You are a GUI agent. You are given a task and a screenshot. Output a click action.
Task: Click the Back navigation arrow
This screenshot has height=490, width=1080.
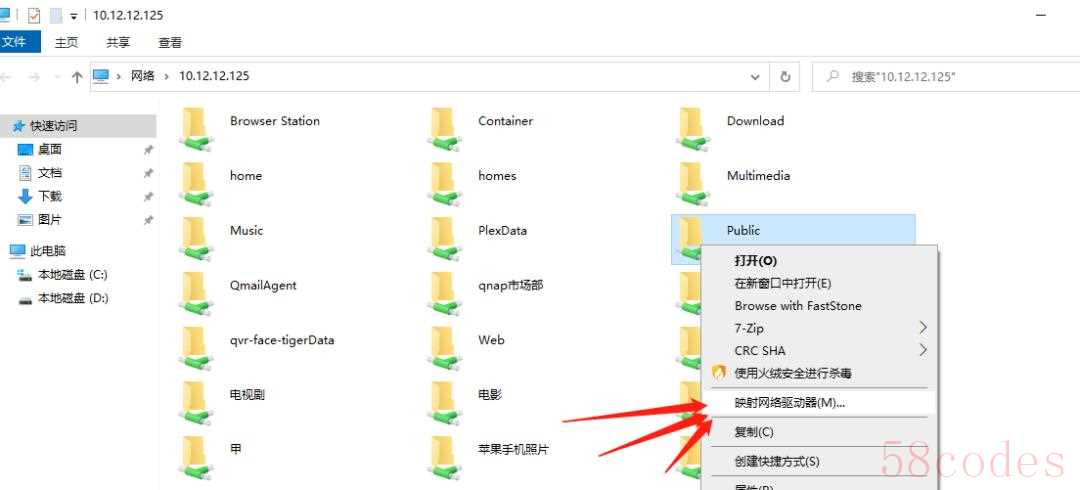click(6, 77)
